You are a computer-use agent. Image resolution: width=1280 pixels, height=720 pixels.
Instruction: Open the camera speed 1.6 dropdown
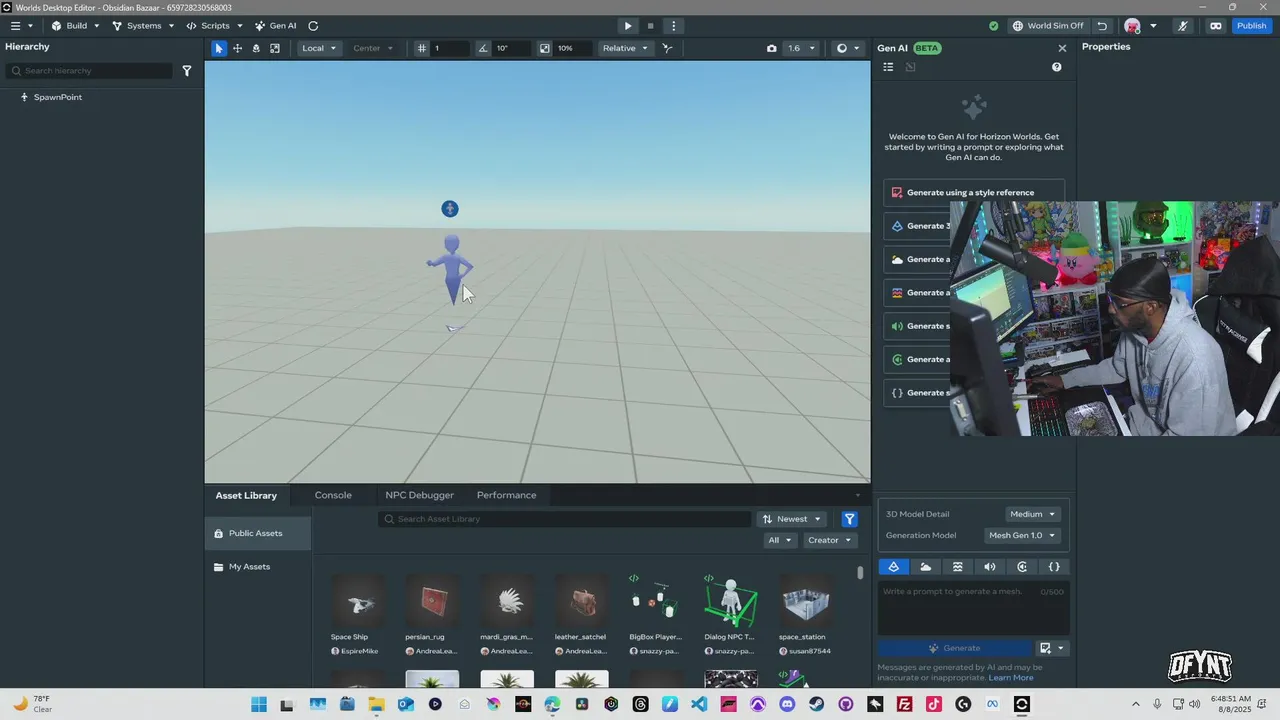(801, 48)
